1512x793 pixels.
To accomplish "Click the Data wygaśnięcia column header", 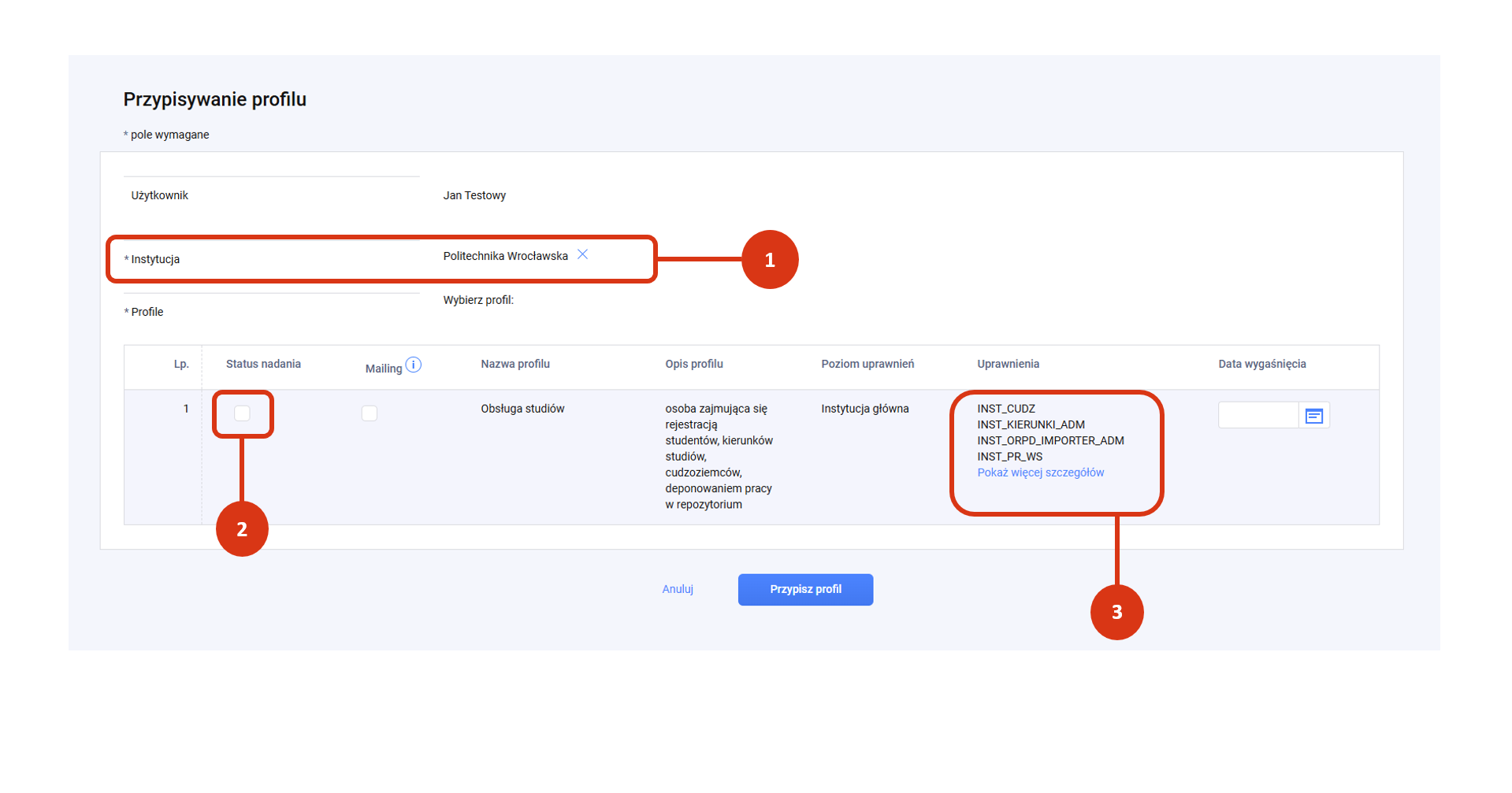I will tap(1262, 364).
